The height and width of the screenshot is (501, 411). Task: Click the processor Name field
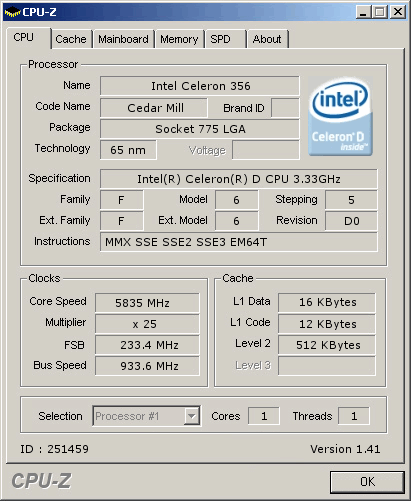200,86
